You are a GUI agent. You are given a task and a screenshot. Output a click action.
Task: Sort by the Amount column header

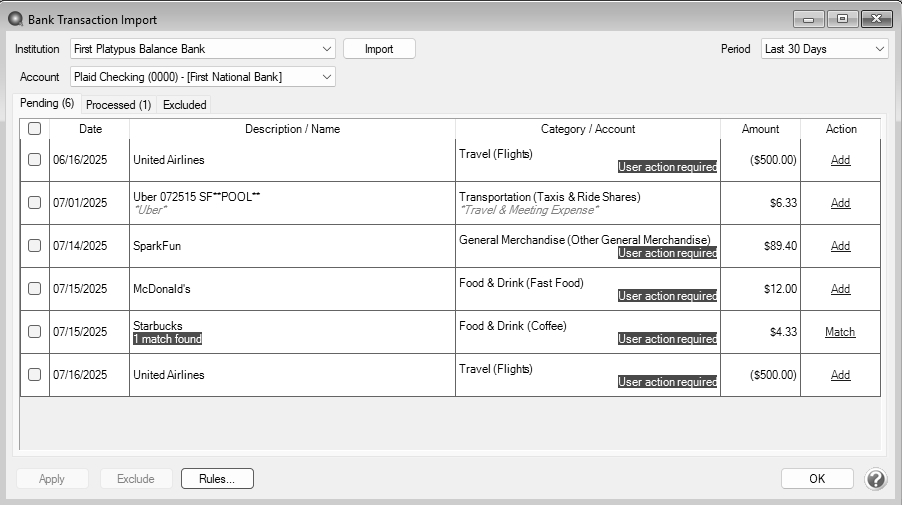760,129
